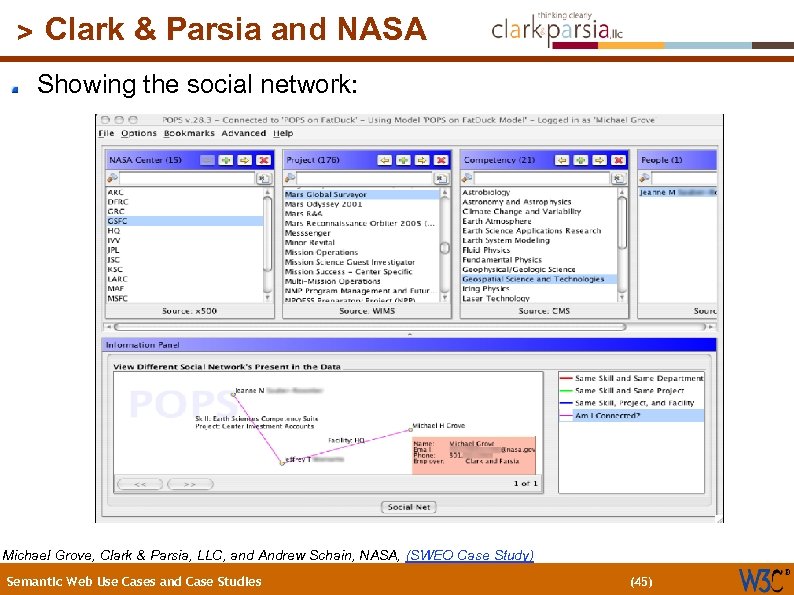Open the Options menu
The image size is (794, 595).
[x=139, y=133]
